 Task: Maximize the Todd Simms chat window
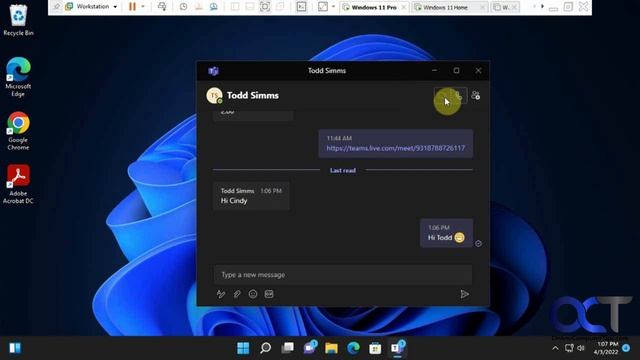[x=456, y=71]
